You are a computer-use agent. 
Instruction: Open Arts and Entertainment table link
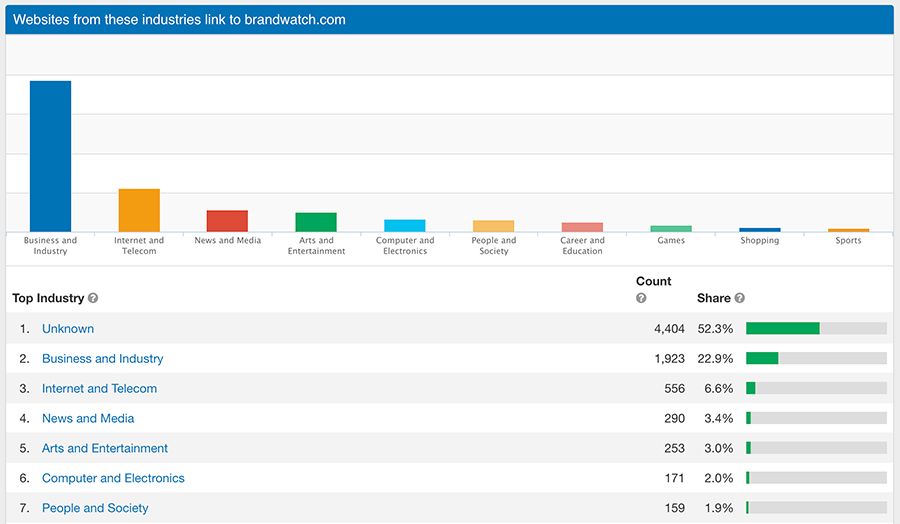(105, 448)
